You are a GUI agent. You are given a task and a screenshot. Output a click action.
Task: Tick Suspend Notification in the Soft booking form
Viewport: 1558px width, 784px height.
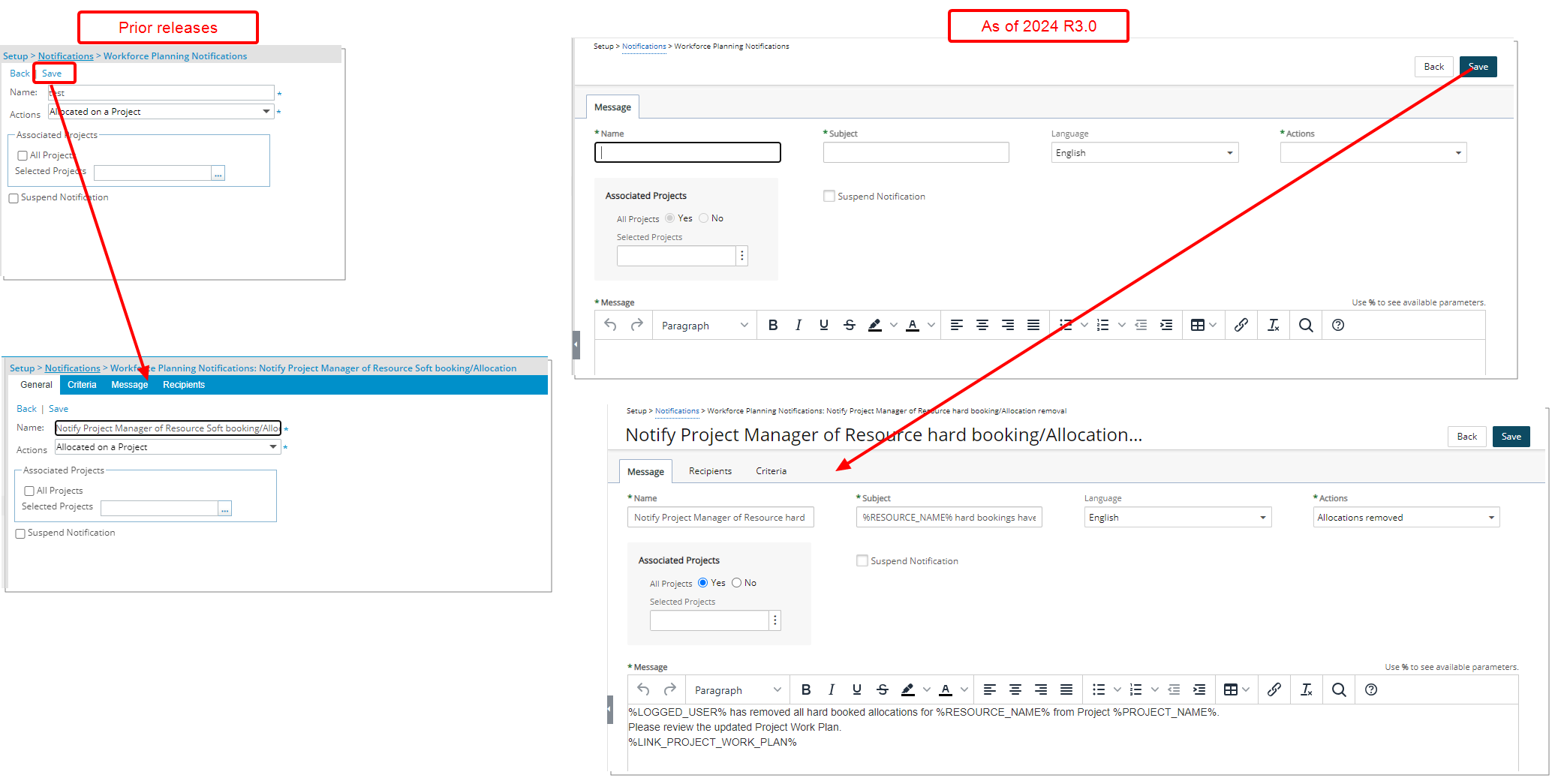pos(20,533)
